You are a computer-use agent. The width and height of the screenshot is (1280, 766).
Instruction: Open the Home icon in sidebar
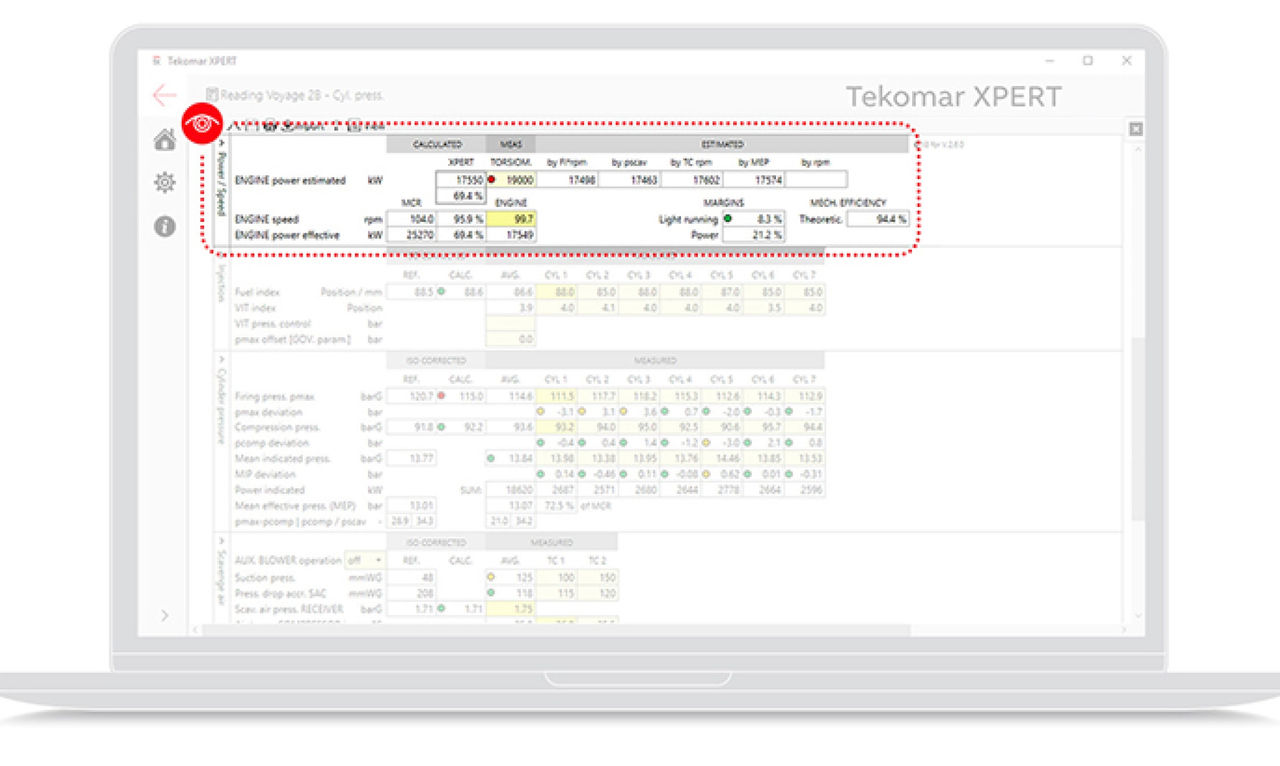tap(165, 140)
